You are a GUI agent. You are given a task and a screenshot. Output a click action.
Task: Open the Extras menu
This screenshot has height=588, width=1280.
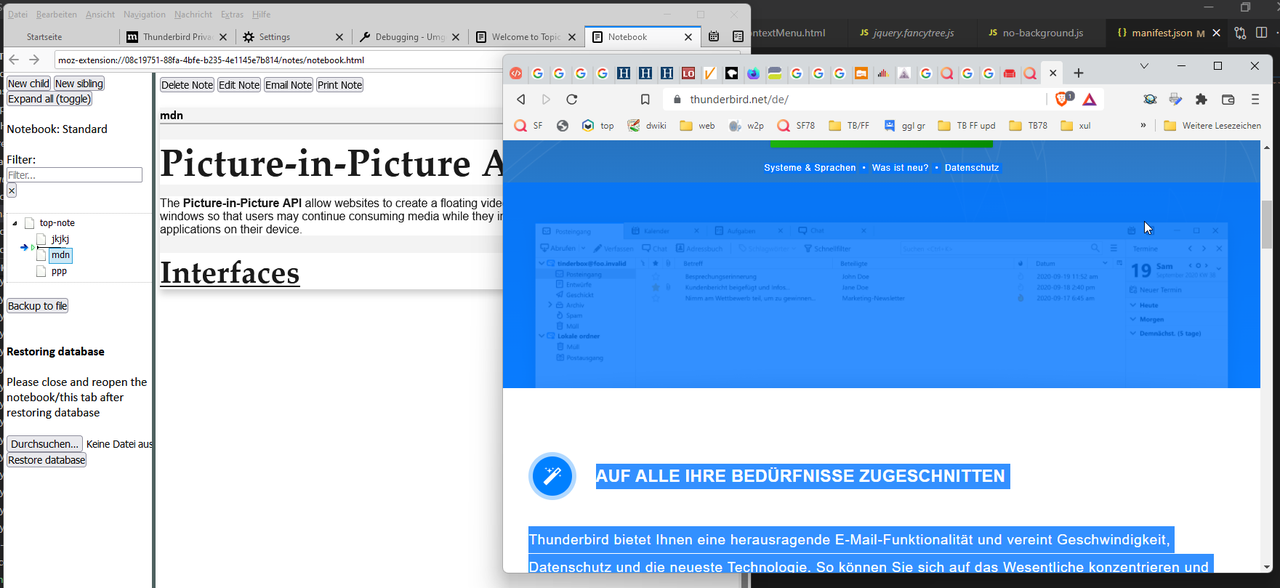point(232,15)
